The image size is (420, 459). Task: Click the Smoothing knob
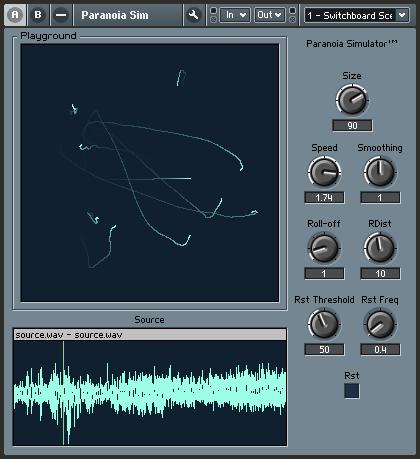point(380,172)
